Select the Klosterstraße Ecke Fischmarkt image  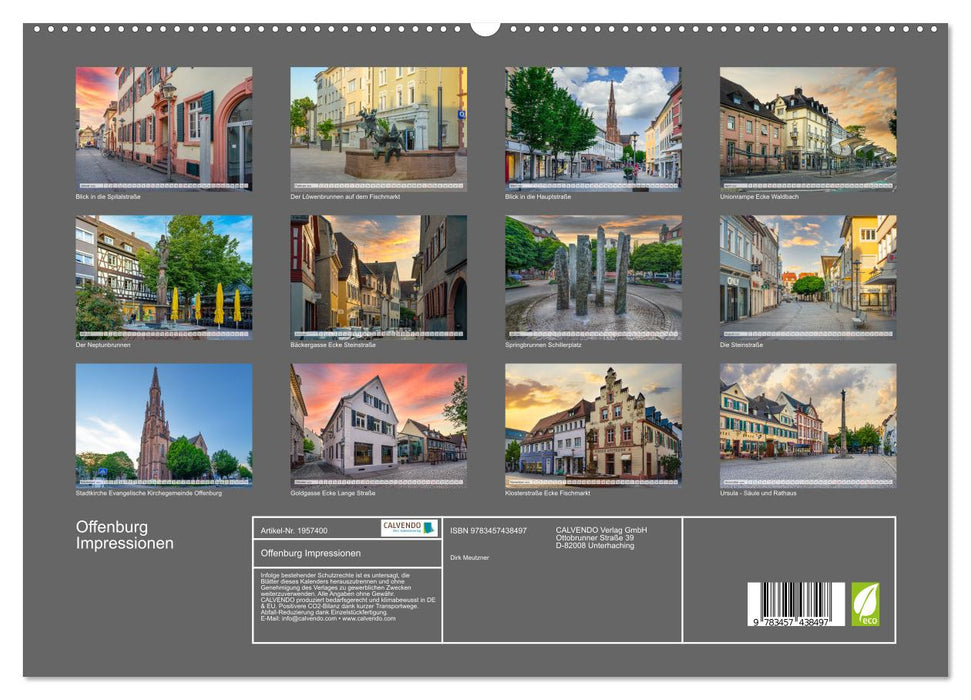pos(591,425)
